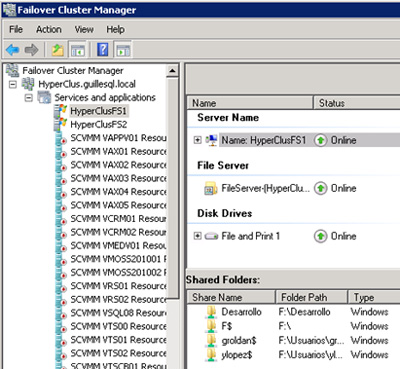Sort by the Type column header

click(x=374, y=297)
